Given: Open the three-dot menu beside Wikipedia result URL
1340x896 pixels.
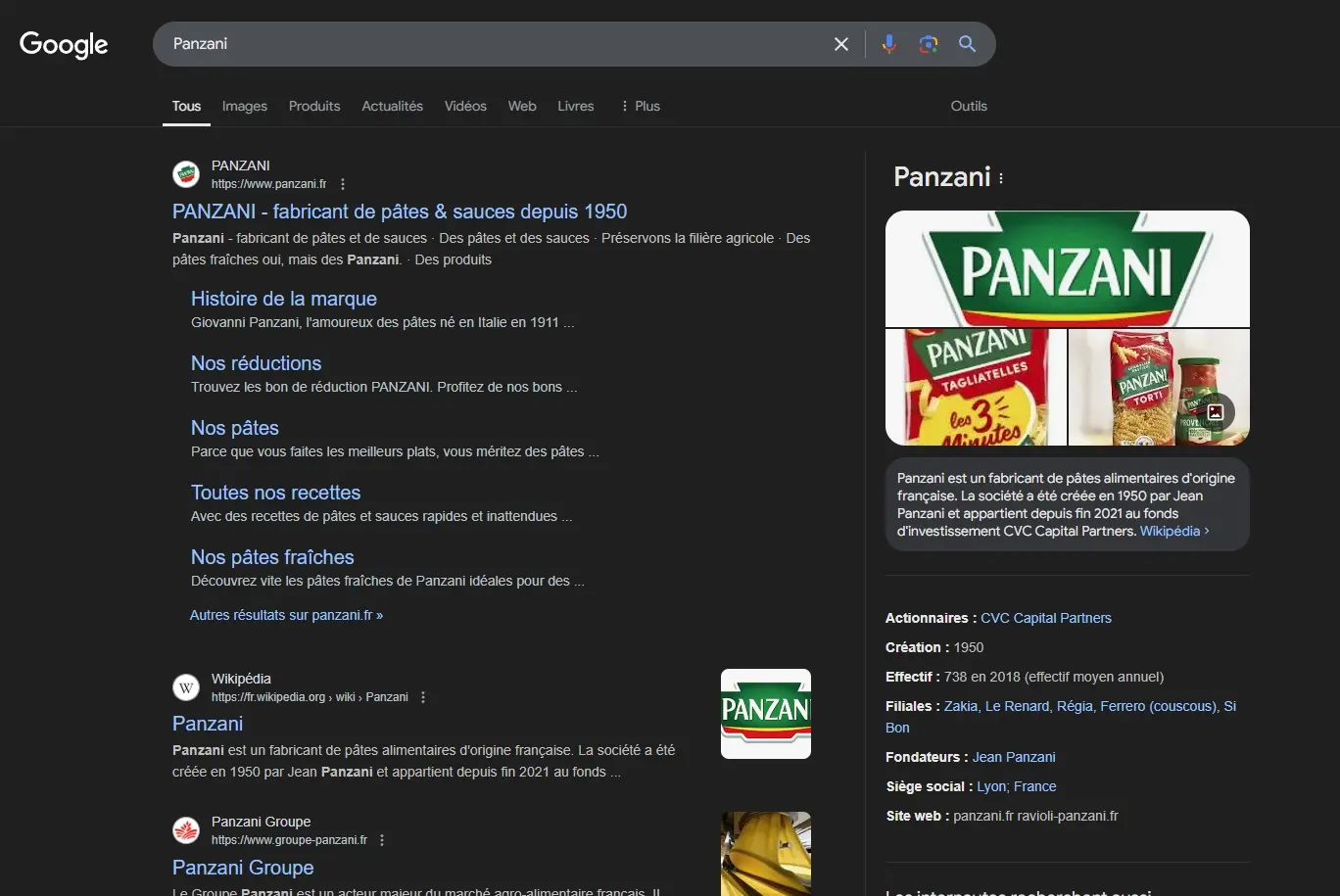Looking at the screenshot, I should coord(423,697).
